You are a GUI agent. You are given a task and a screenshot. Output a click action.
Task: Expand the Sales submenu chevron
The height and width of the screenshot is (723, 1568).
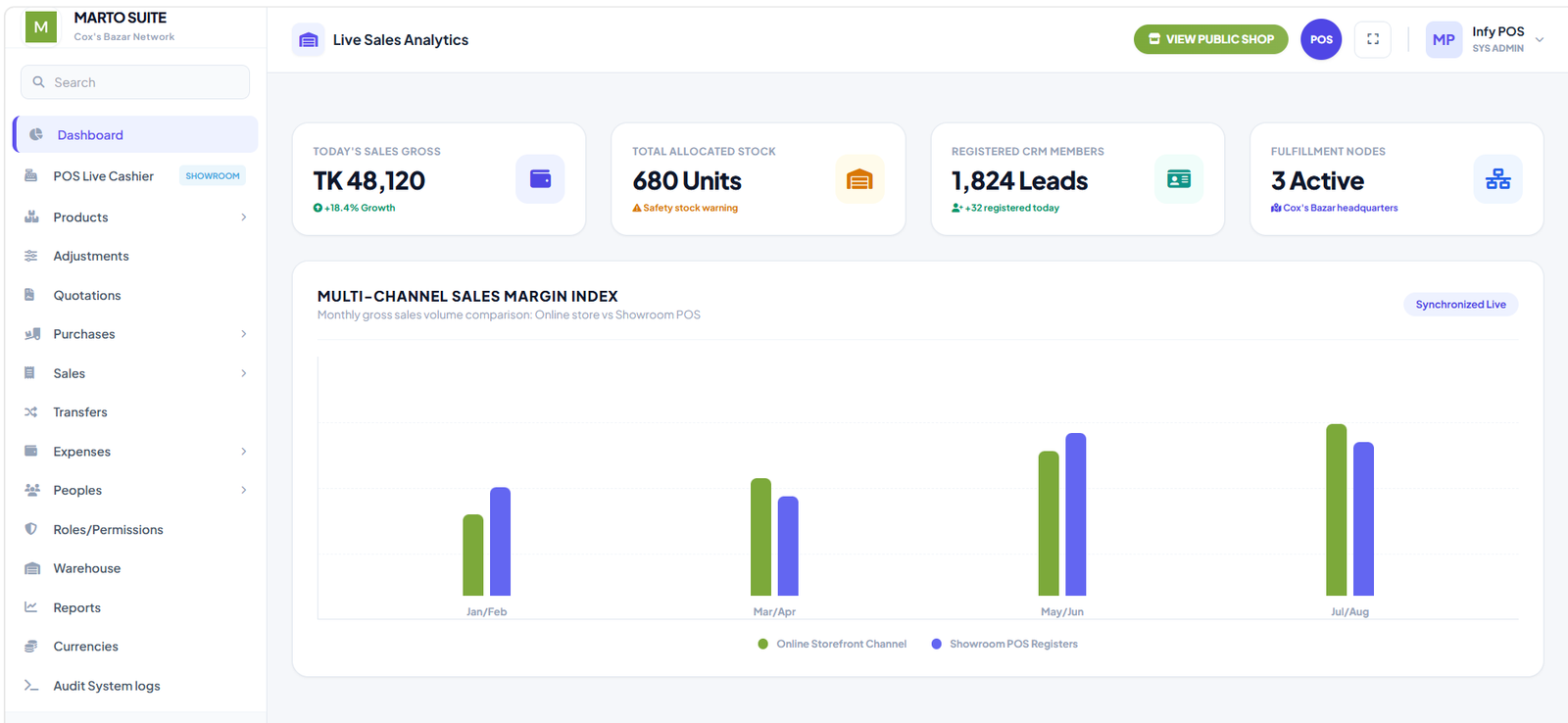click(244, 373)
